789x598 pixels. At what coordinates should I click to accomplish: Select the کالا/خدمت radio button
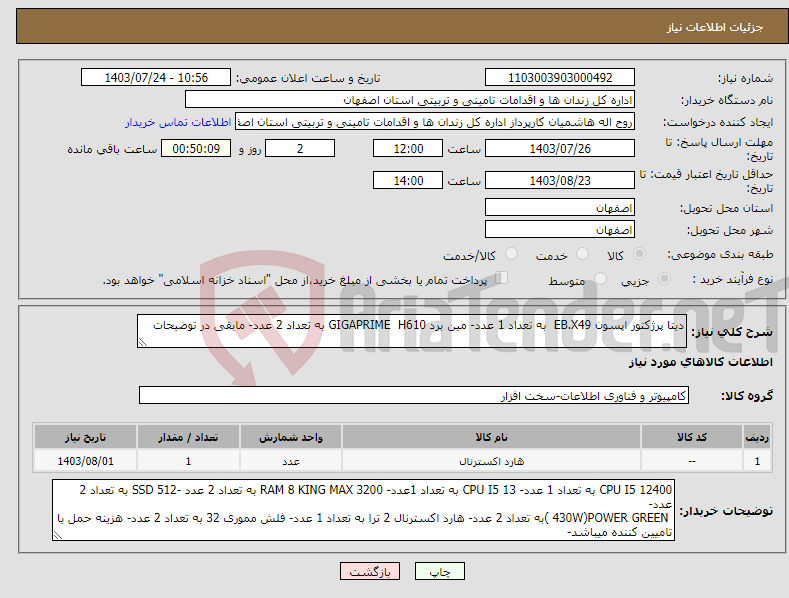(511, 254)
